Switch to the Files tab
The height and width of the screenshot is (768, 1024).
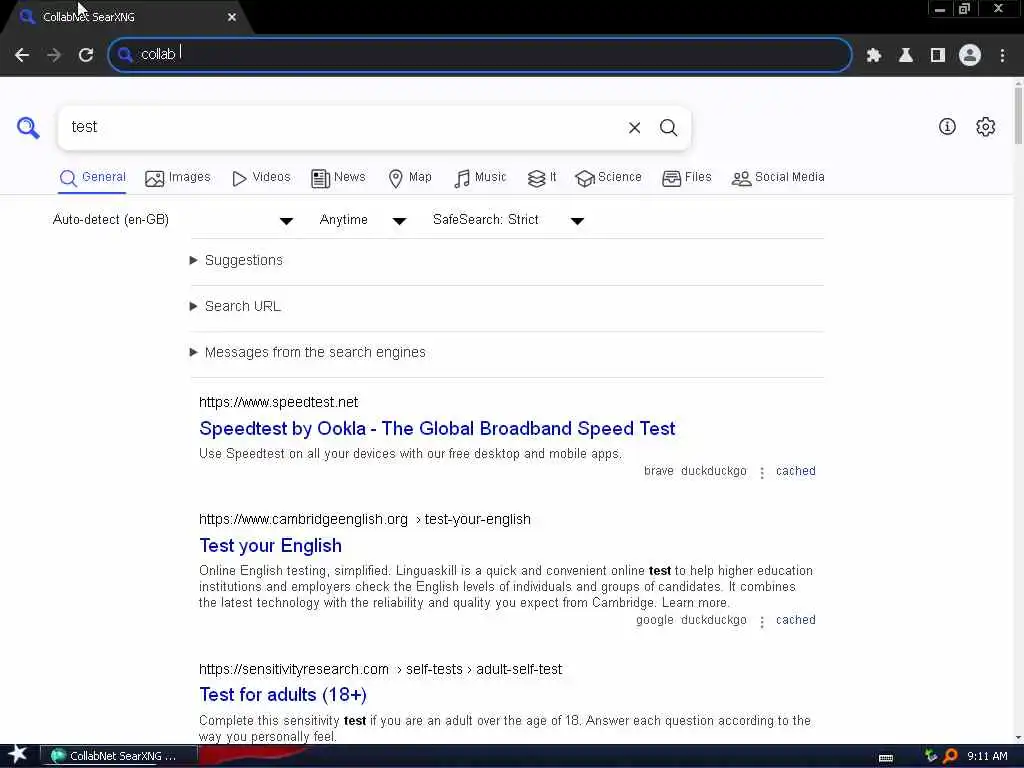[686, 178]
